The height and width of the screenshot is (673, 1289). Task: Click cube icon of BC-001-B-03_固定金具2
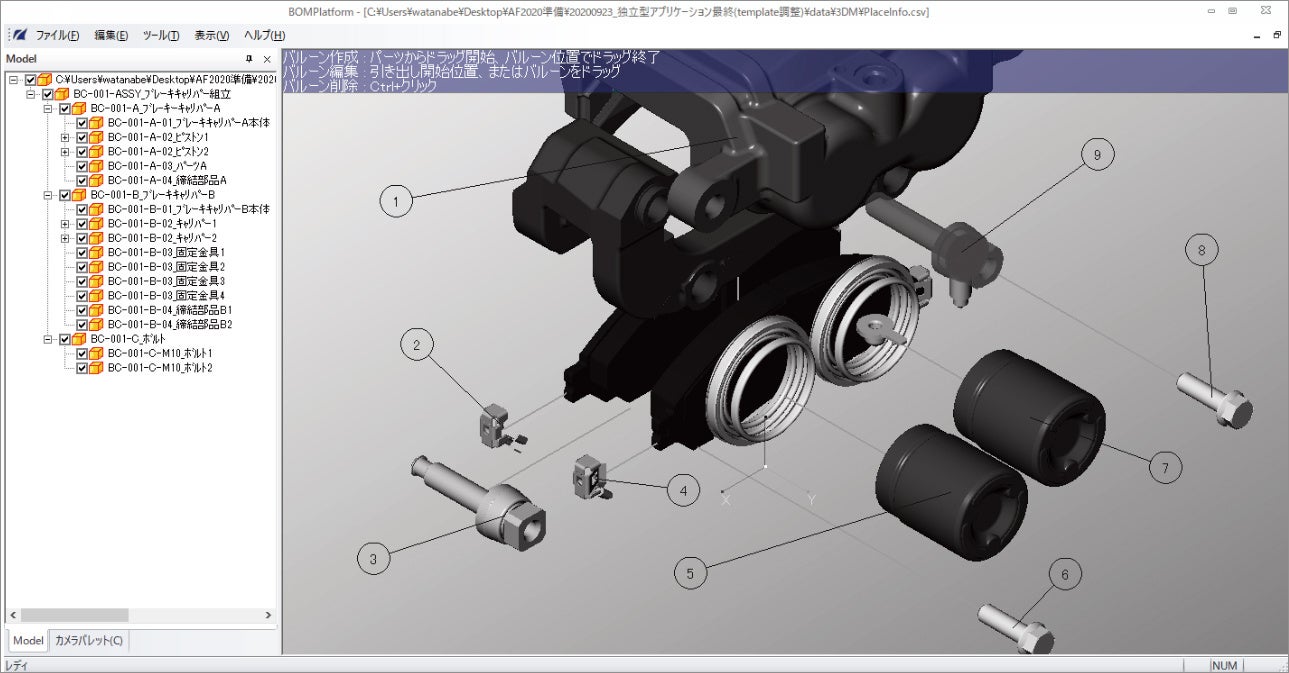pyautogui.click(x=97, y=267)
